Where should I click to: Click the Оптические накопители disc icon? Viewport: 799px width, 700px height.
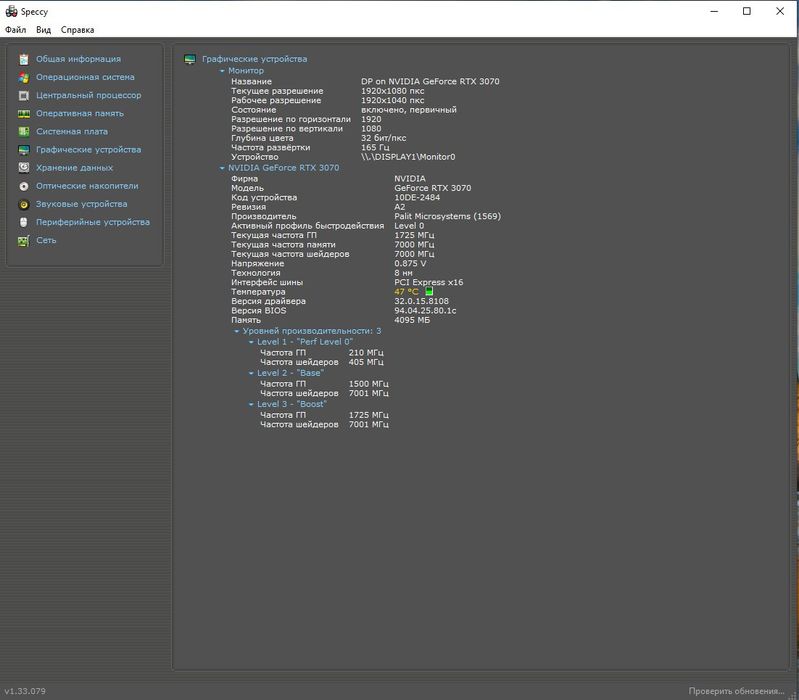pyautogui.click(x=24, y=186)
